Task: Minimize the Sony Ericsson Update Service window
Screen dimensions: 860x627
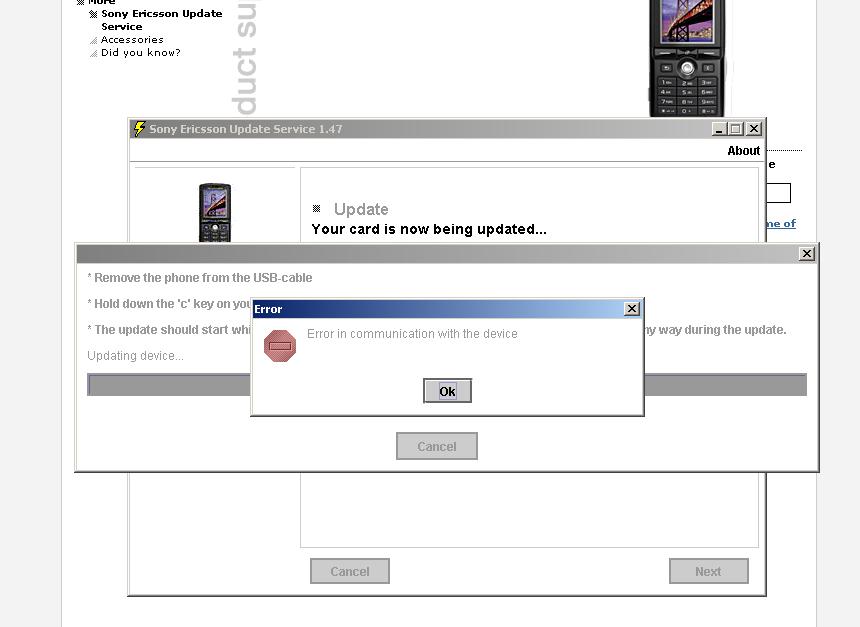Action: pyautogui.click(x=718, y=129)
